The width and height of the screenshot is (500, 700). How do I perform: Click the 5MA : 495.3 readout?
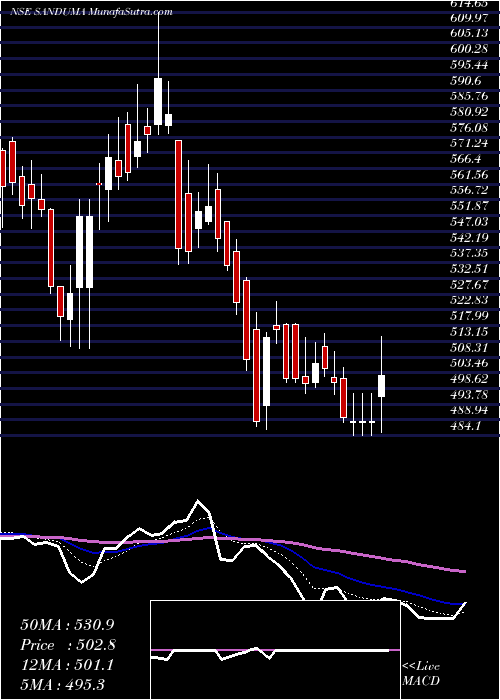pyautogui.click(x=62, y=685)
